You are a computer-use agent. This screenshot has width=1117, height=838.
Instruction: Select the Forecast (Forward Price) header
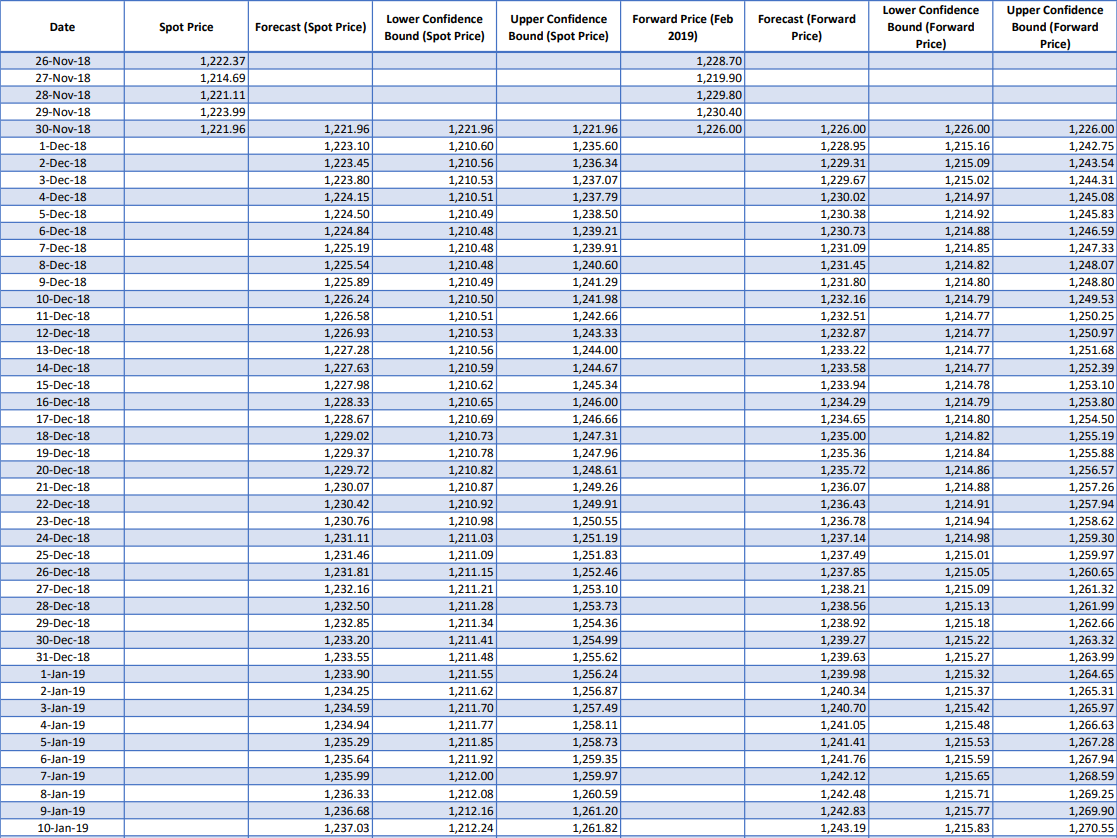pyautogui.click(x=806, y=27)
